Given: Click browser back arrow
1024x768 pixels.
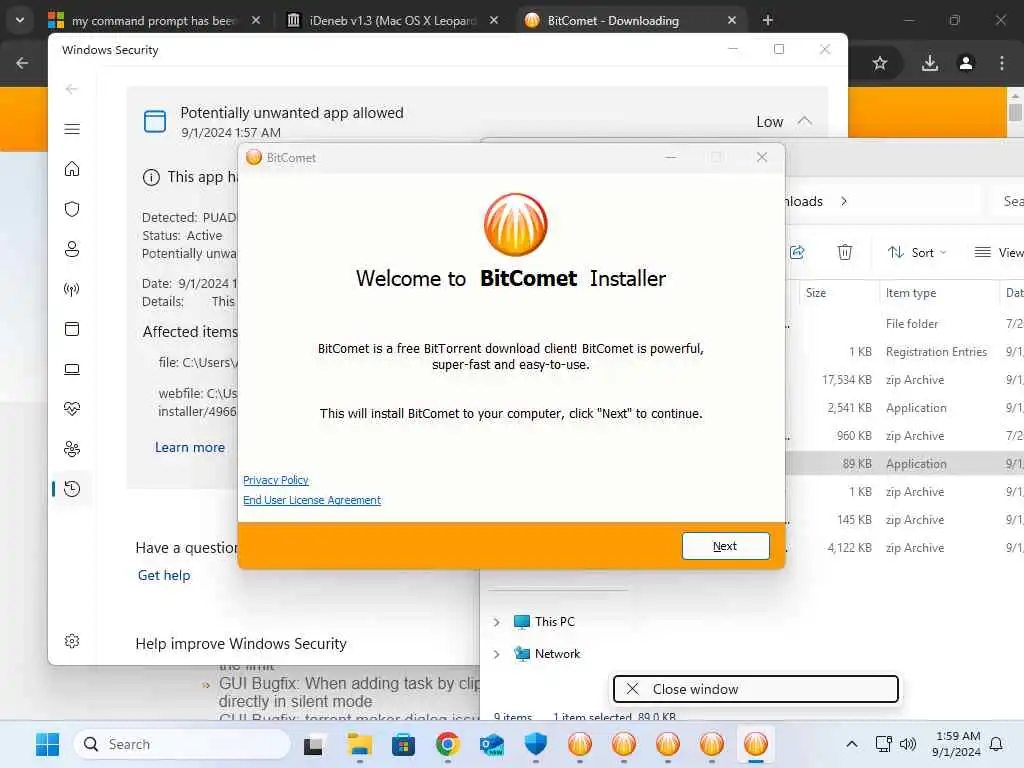Looking at the screenshot, I should [x=22, y=63].
